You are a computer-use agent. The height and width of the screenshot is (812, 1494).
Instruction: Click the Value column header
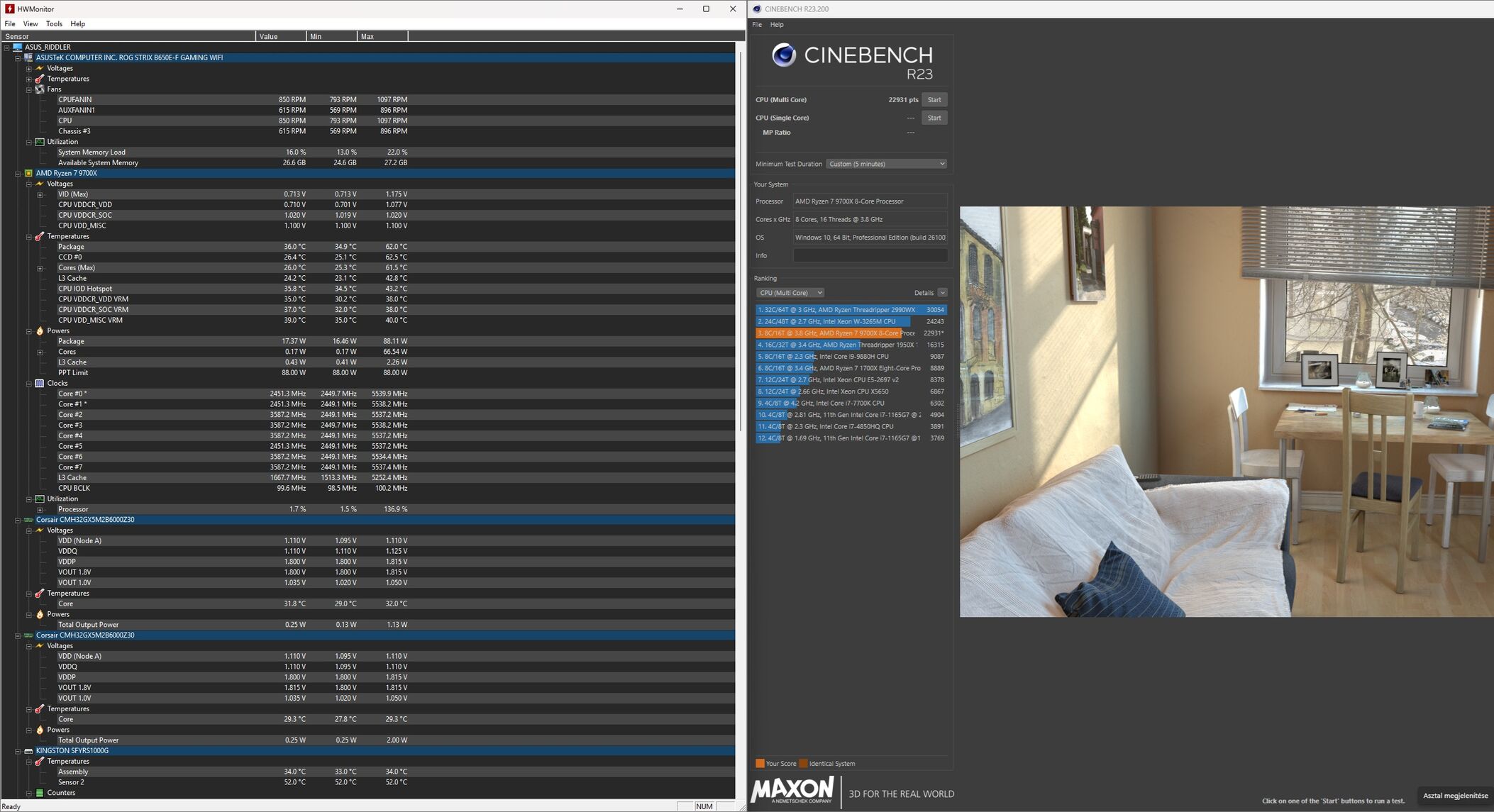(x=281, y=36)
